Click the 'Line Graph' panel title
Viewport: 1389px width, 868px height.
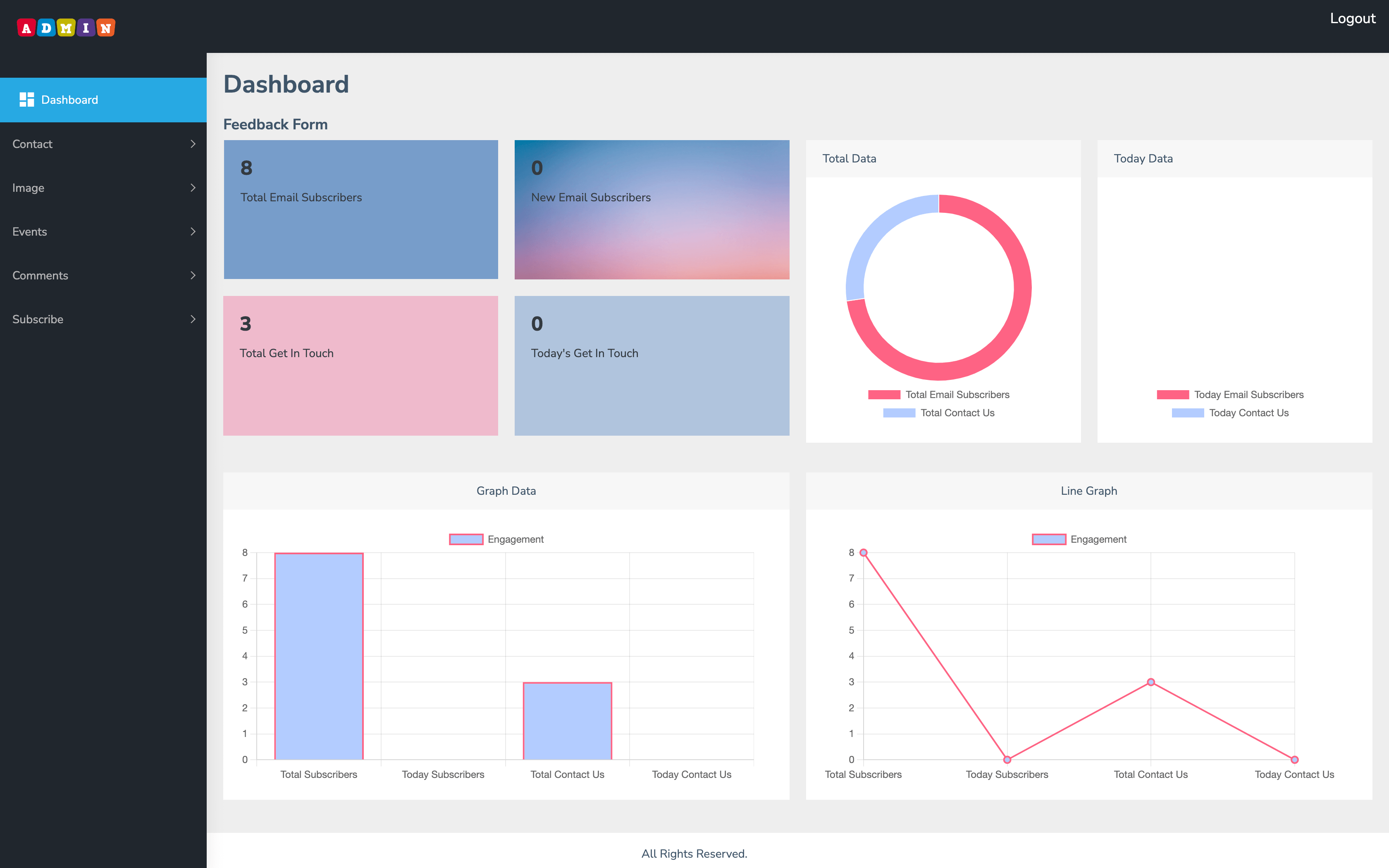coord(1089,491)
